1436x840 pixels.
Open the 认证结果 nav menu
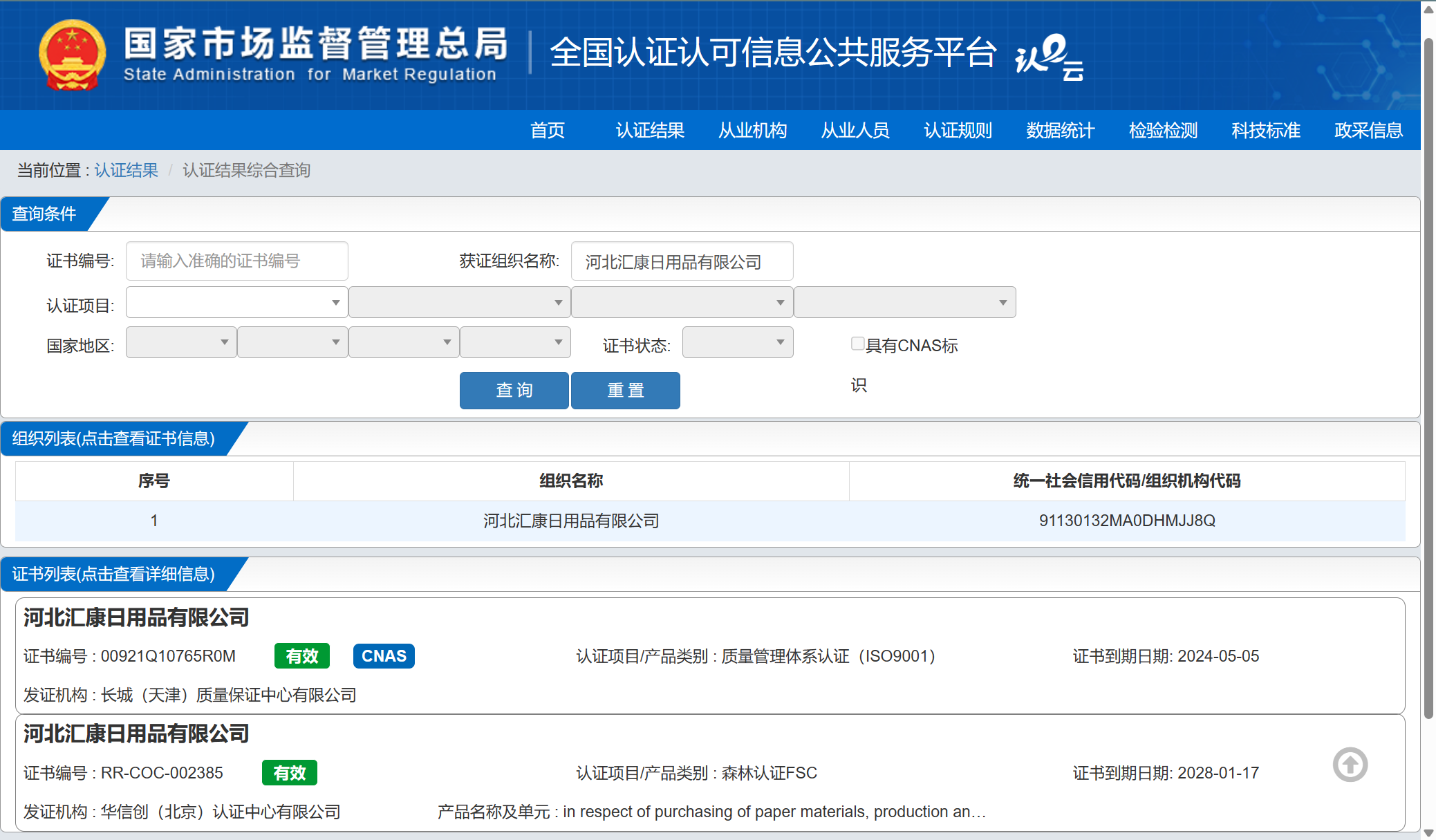pos(650,130)
